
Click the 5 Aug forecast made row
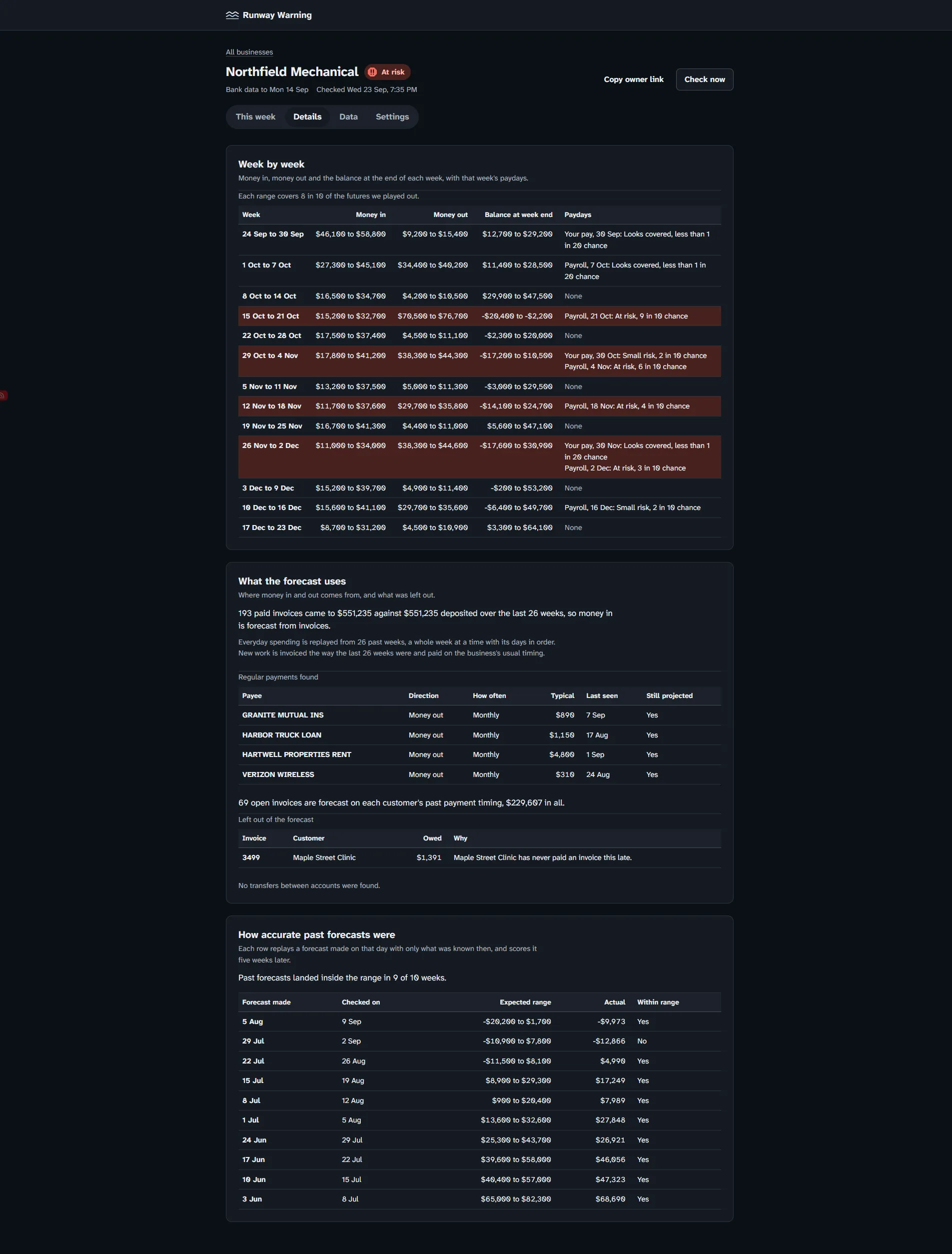pos(479,1021)
